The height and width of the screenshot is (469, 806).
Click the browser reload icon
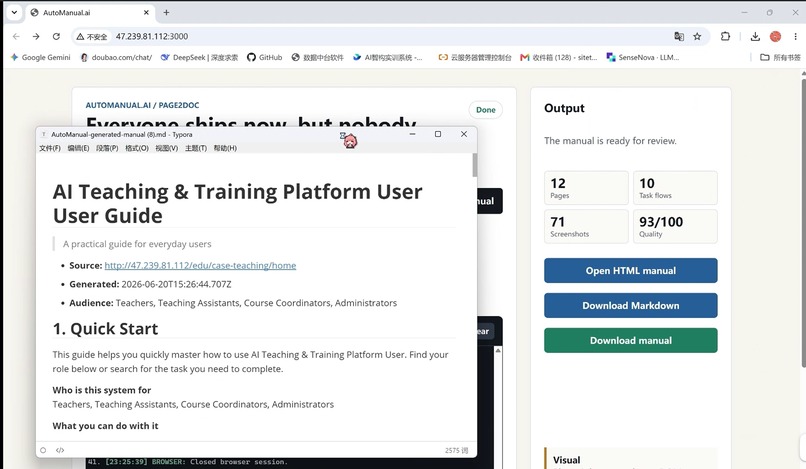coord(57,37)
